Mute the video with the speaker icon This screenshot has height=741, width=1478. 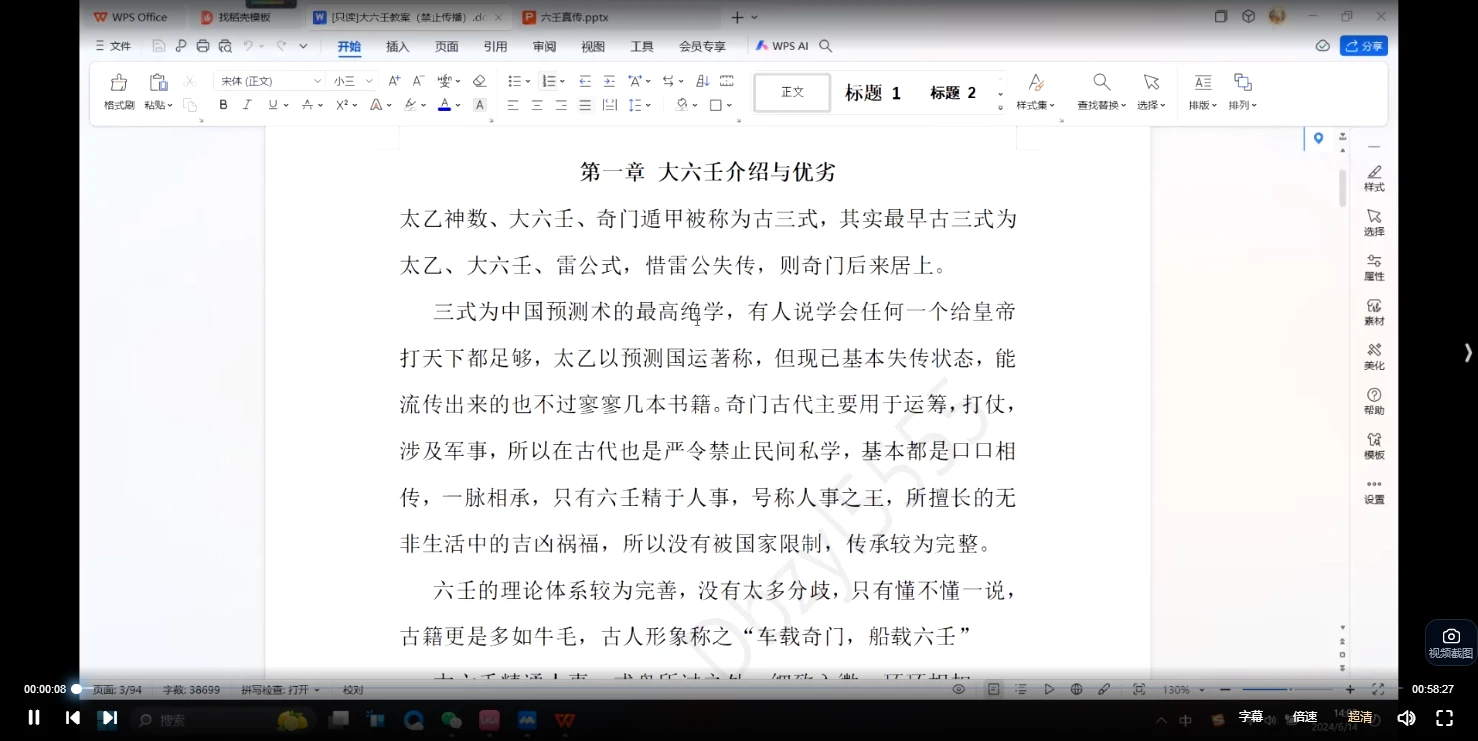(1406, 717)
